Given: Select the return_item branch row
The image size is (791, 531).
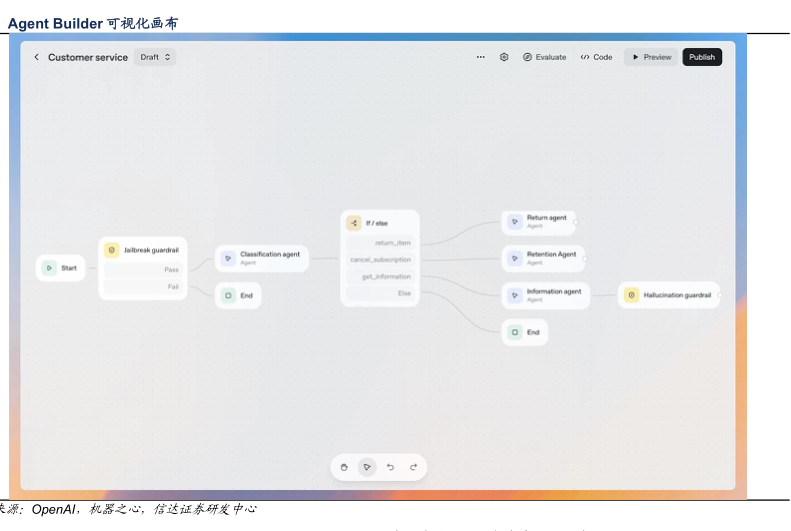Looking at the screenshot, I should (380, 243).
